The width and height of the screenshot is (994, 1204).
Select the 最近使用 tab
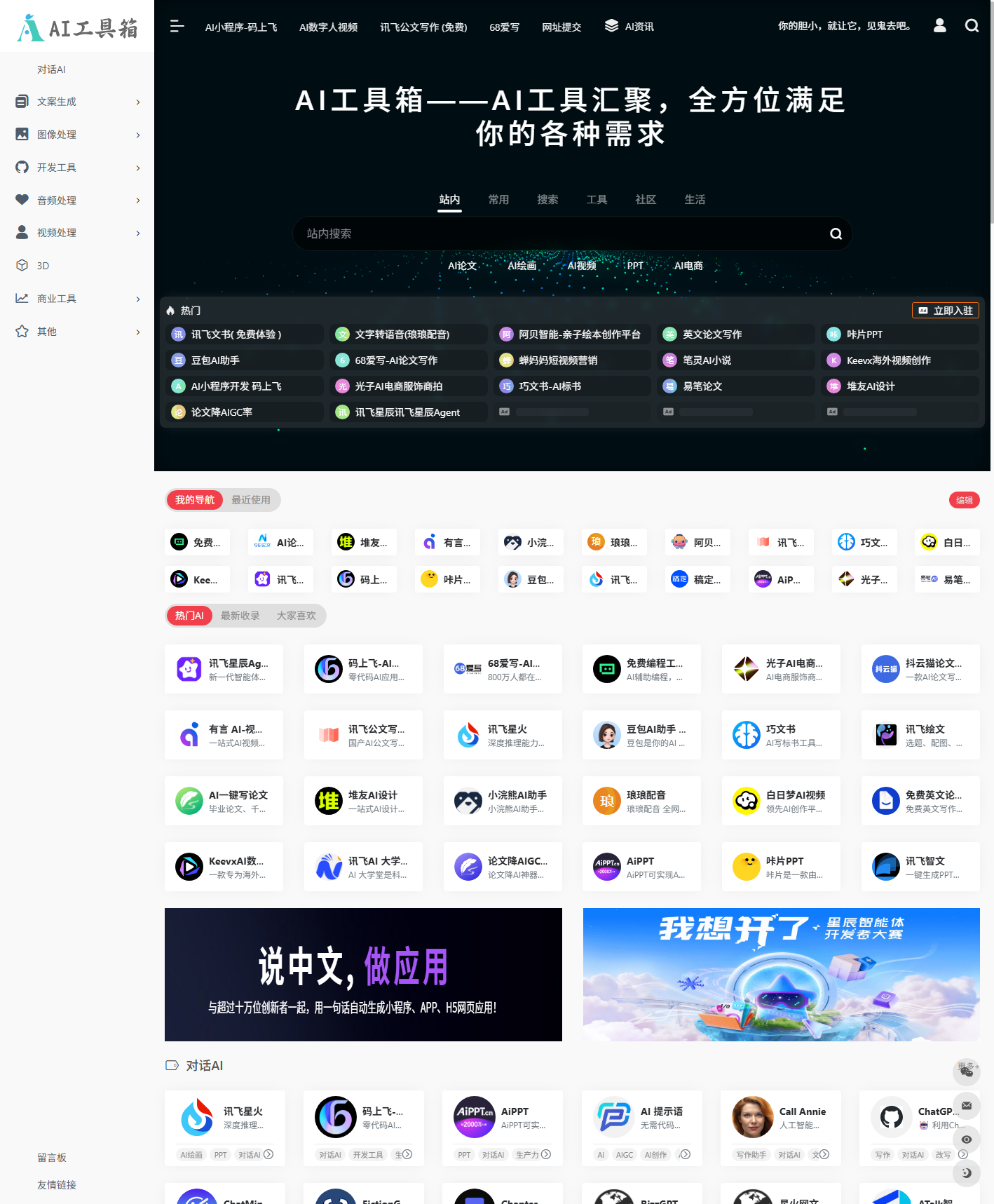(x=251, y=500)
